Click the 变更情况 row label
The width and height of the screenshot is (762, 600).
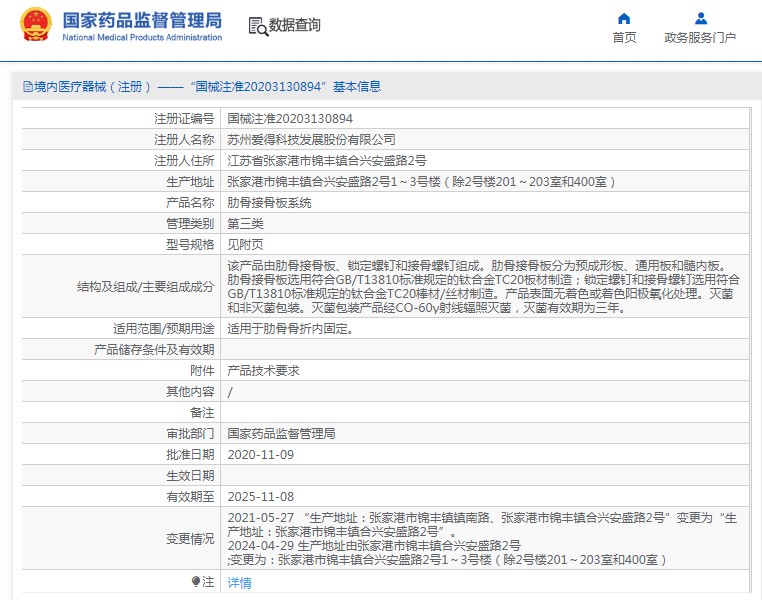tap(190, 539)
